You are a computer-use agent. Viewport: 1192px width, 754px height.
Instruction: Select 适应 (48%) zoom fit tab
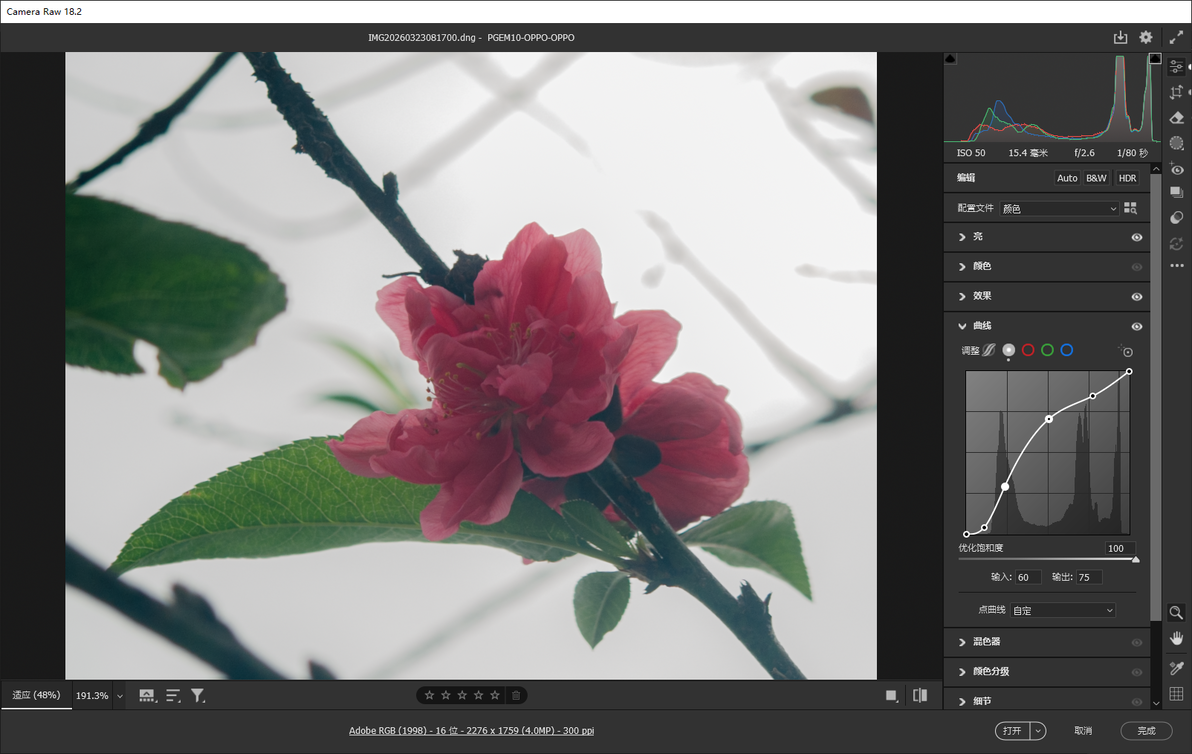click(x=36, y=695)
